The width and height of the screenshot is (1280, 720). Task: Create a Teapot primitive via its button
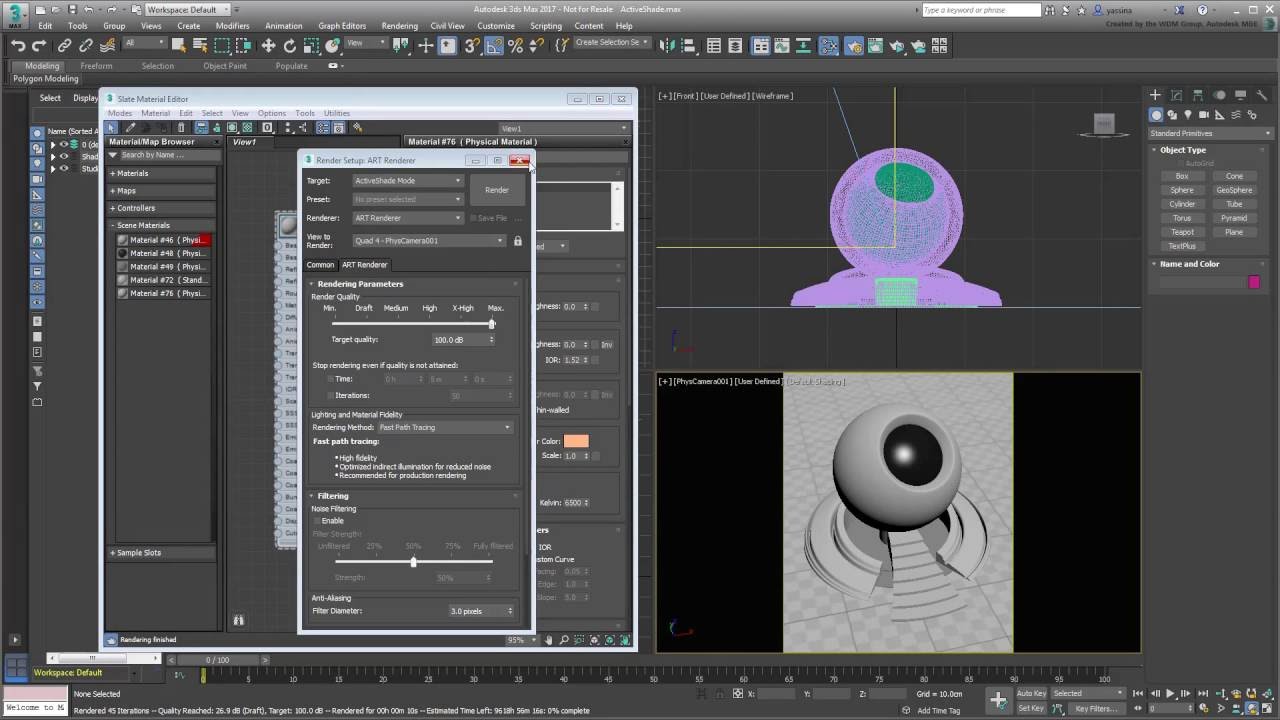(1182, 232)
